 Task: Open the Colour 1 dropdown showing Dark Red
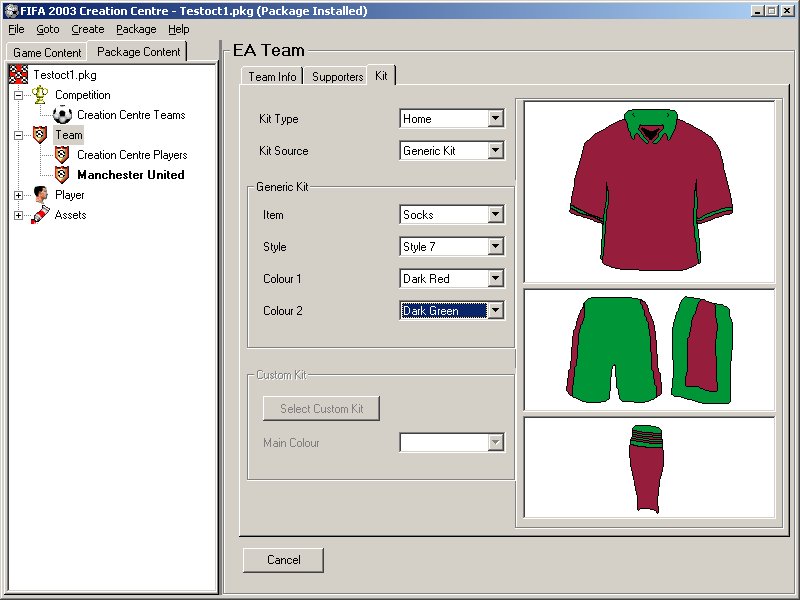pyautogui.click(x=495, y=279)
